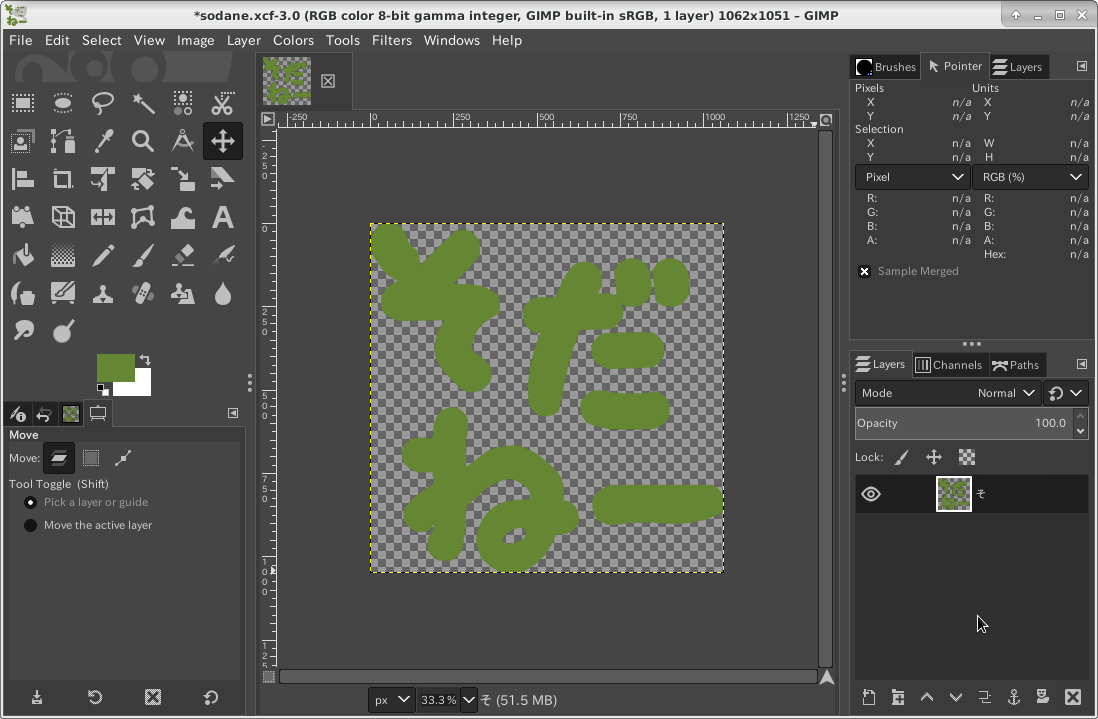Open the Pixel pointer info dropdown
The height and width of the screenshot is (719, 1098).
pyautogui.click(x=912, y=177)
